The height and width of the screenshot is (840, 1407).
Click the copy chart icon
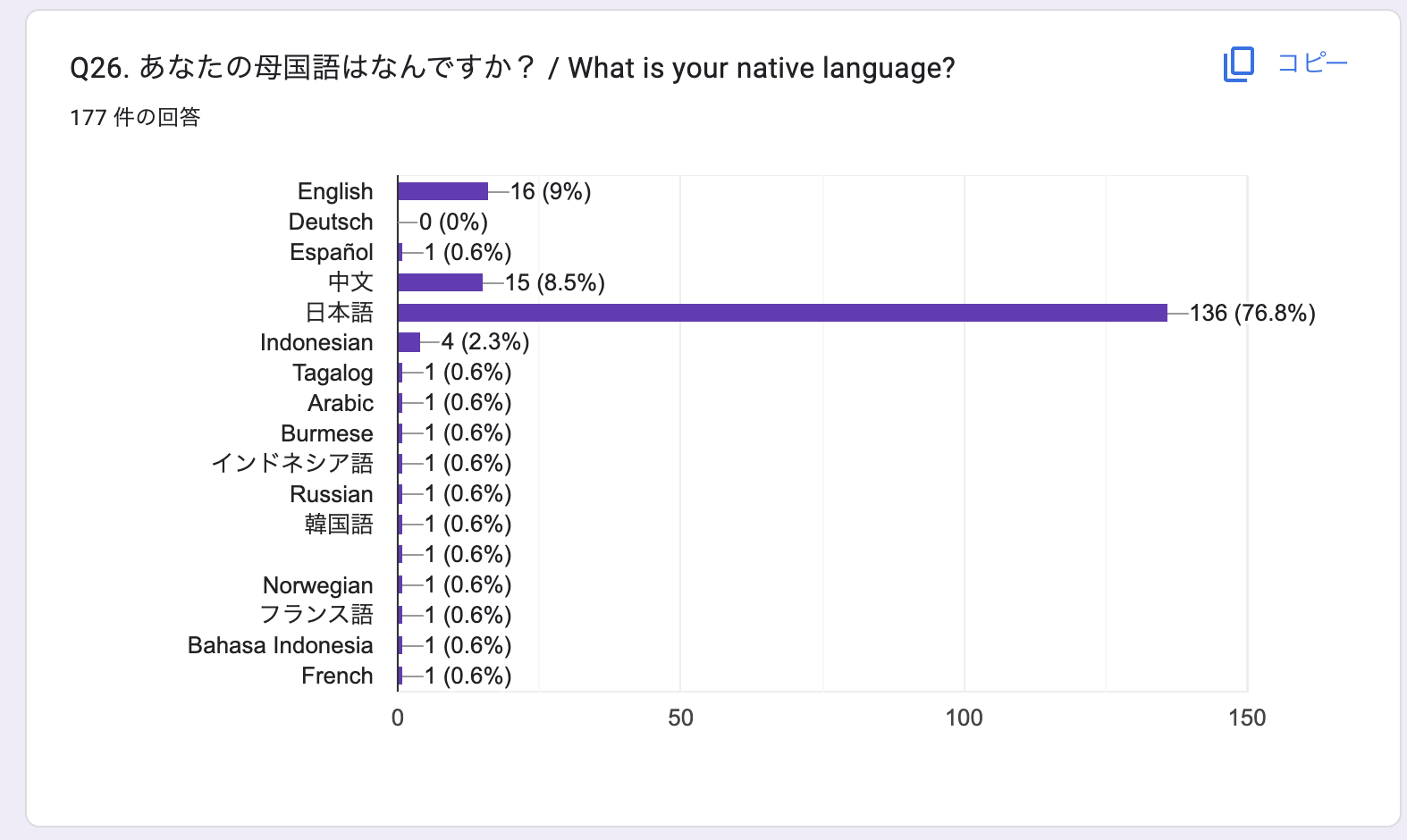1239,64
